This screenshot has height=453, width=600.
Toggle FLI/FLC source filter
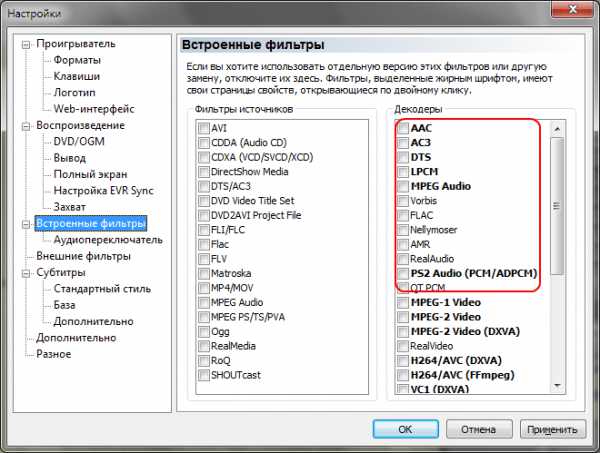204,230
